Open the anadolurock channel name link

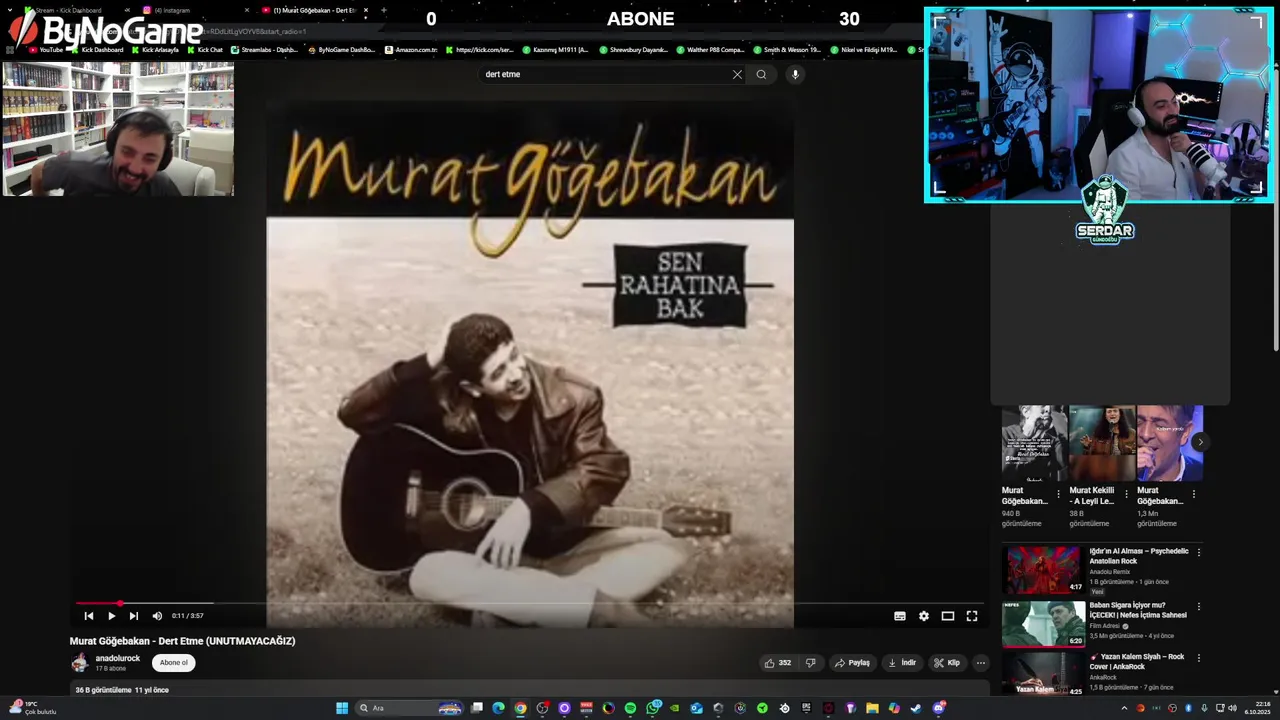coord(118,658)
